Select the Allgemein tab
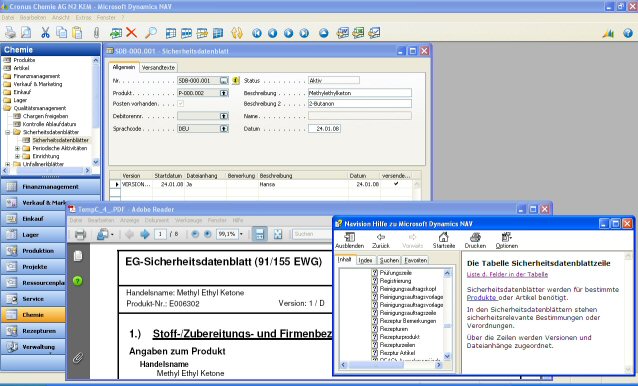Image resolution: width=638 pixels, height=386 pixels. 124,67
